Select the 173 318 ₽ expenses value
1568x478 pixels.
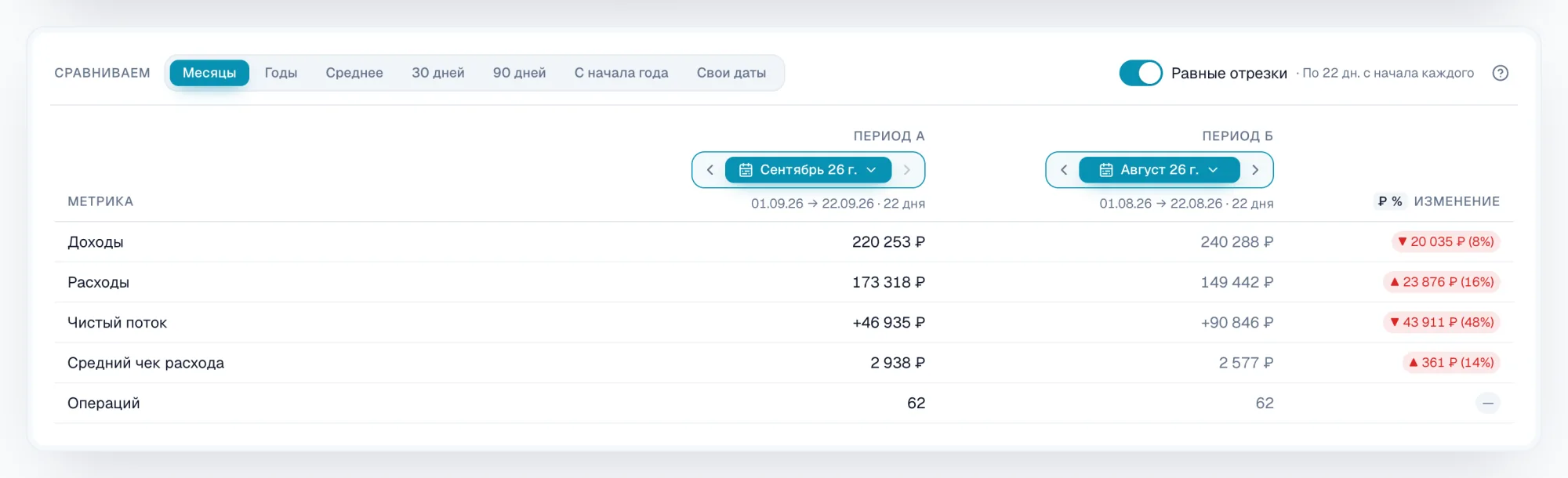888,282
